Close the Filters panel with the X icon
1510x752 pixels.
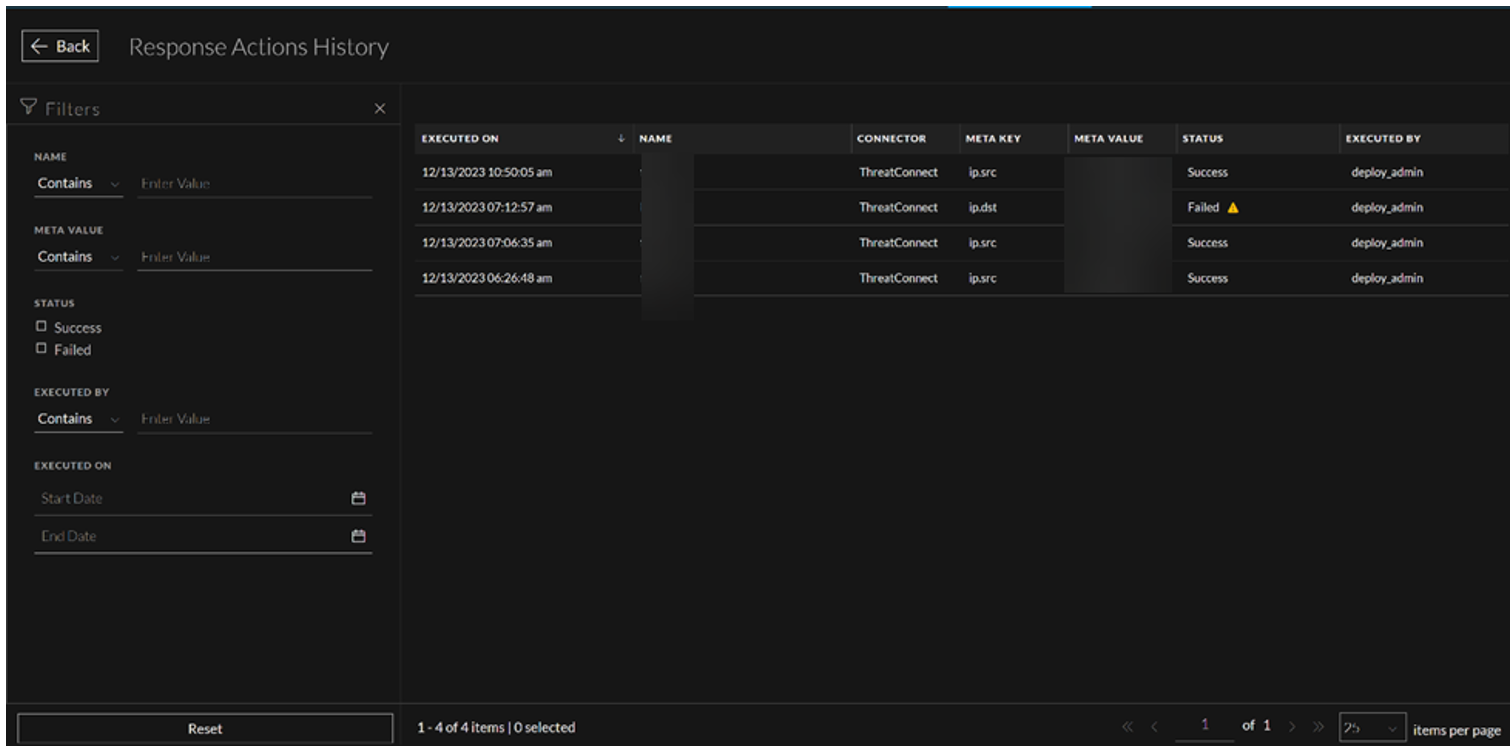(x=379, y=108)
